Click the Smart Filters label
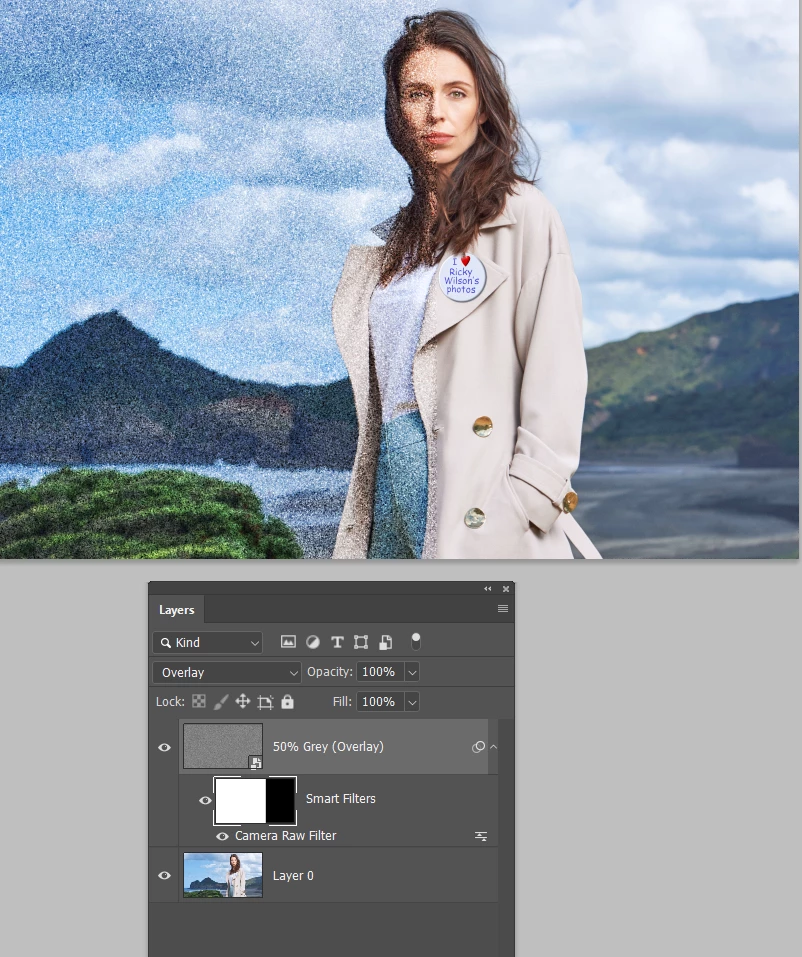The image size is (802, 957). pos(341,798)
